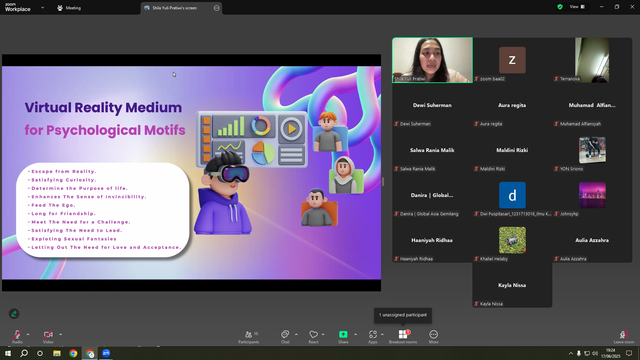Open the Windows Start menu
This screenshot has width=640, height=360.
[8, 353]
